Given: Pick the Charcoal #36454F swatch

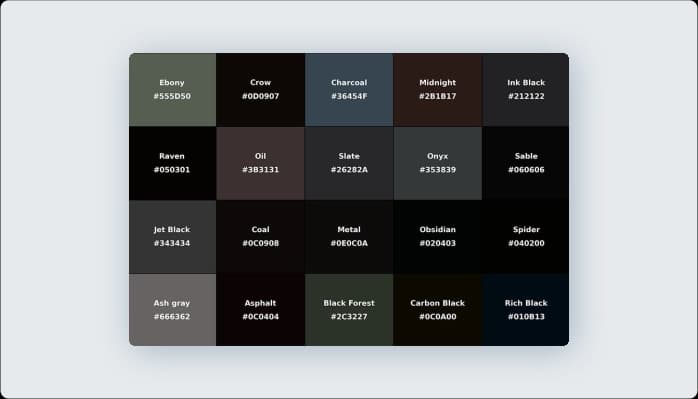Looking at the screenshot, I should tap(349, 90).
